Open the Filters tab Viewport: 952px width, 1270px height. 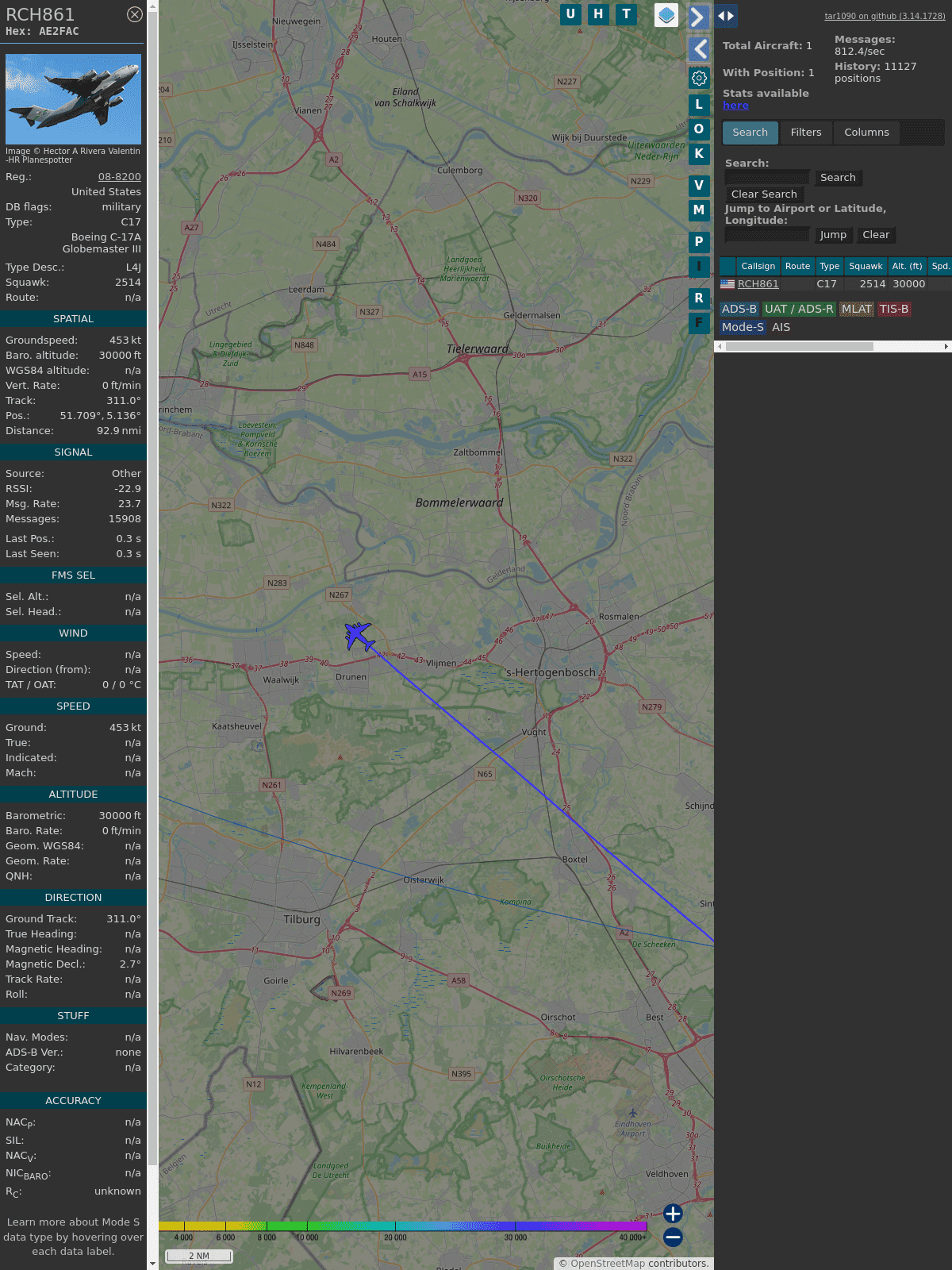pyautogui.click(x=806, y=133)
